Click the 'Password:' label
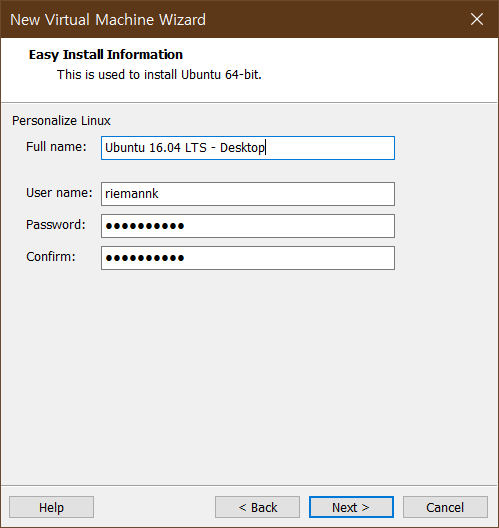Screen dimensions: 499x528 56,225
